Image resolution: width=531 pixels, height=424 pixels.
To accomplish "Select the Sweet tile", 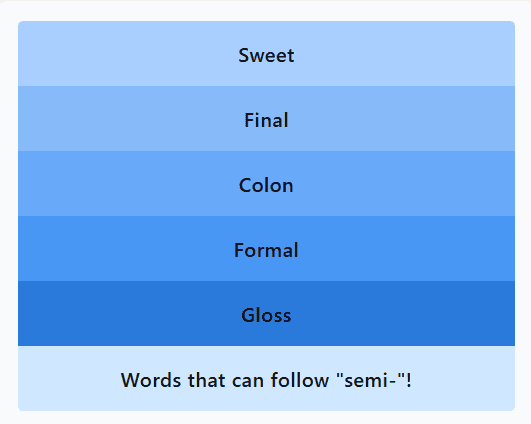I will click(266, 54).
